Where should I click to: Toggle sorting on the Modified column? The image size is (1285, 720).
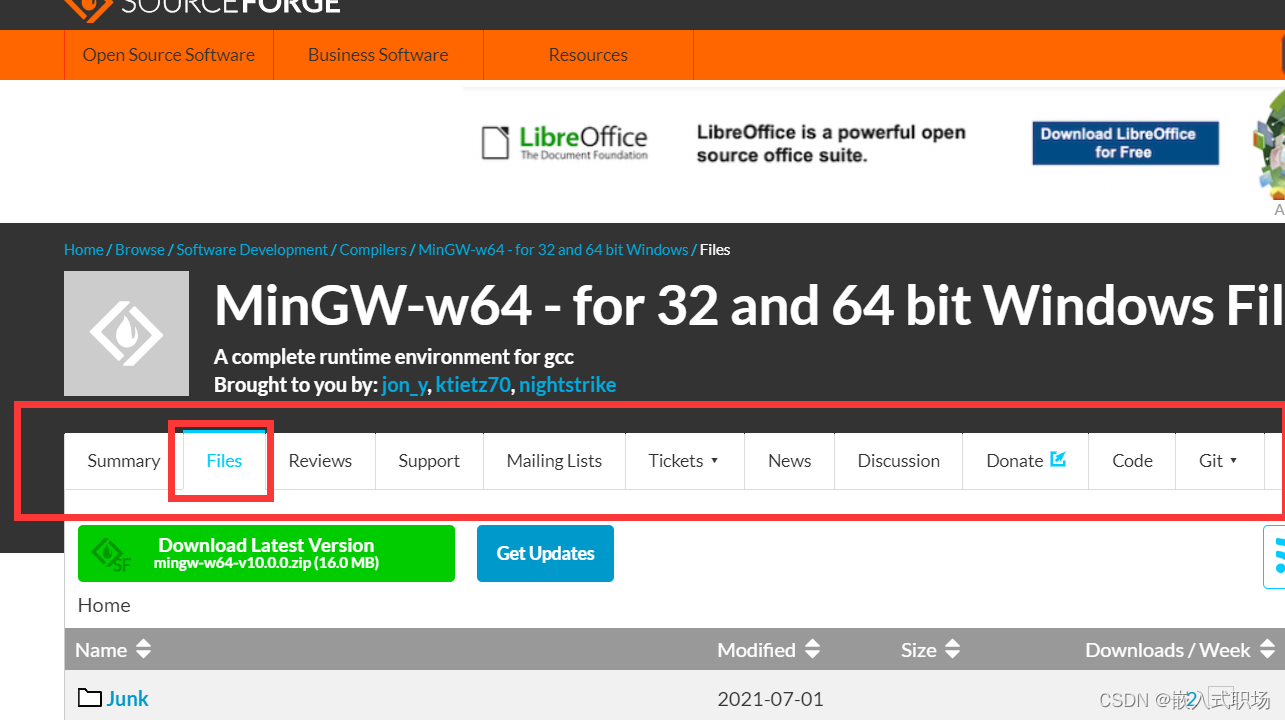(x=811, y=649)
